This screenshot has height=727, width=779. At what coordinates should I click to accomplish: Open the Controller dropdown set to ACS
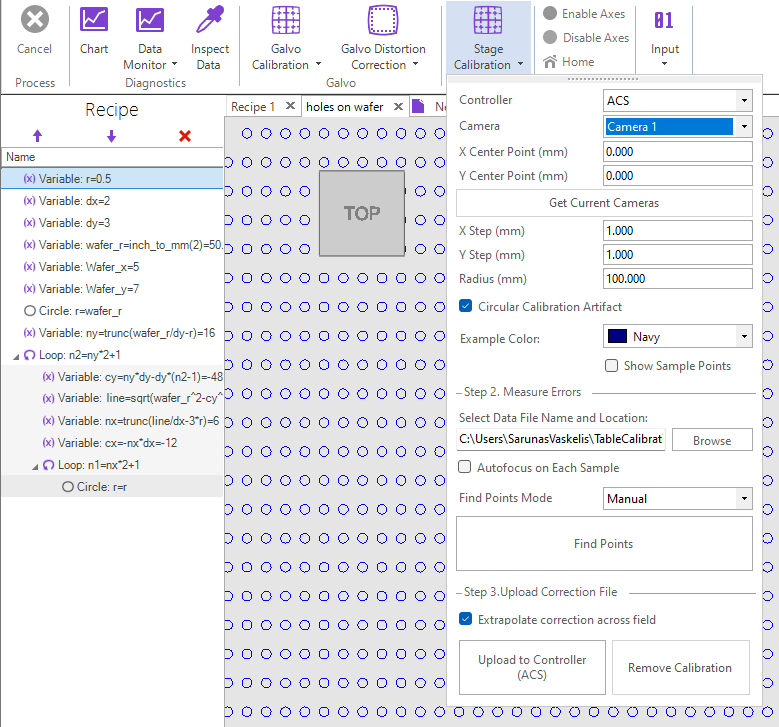coord(678,100)
